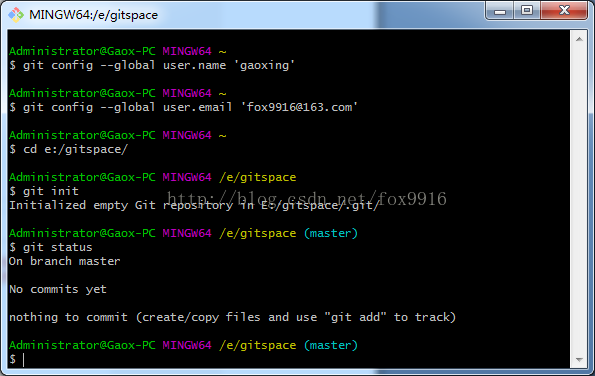The width and height of the screenshot is (595, 376).
Task: Click the 'On branch master' output line
Action: point(65,261)
